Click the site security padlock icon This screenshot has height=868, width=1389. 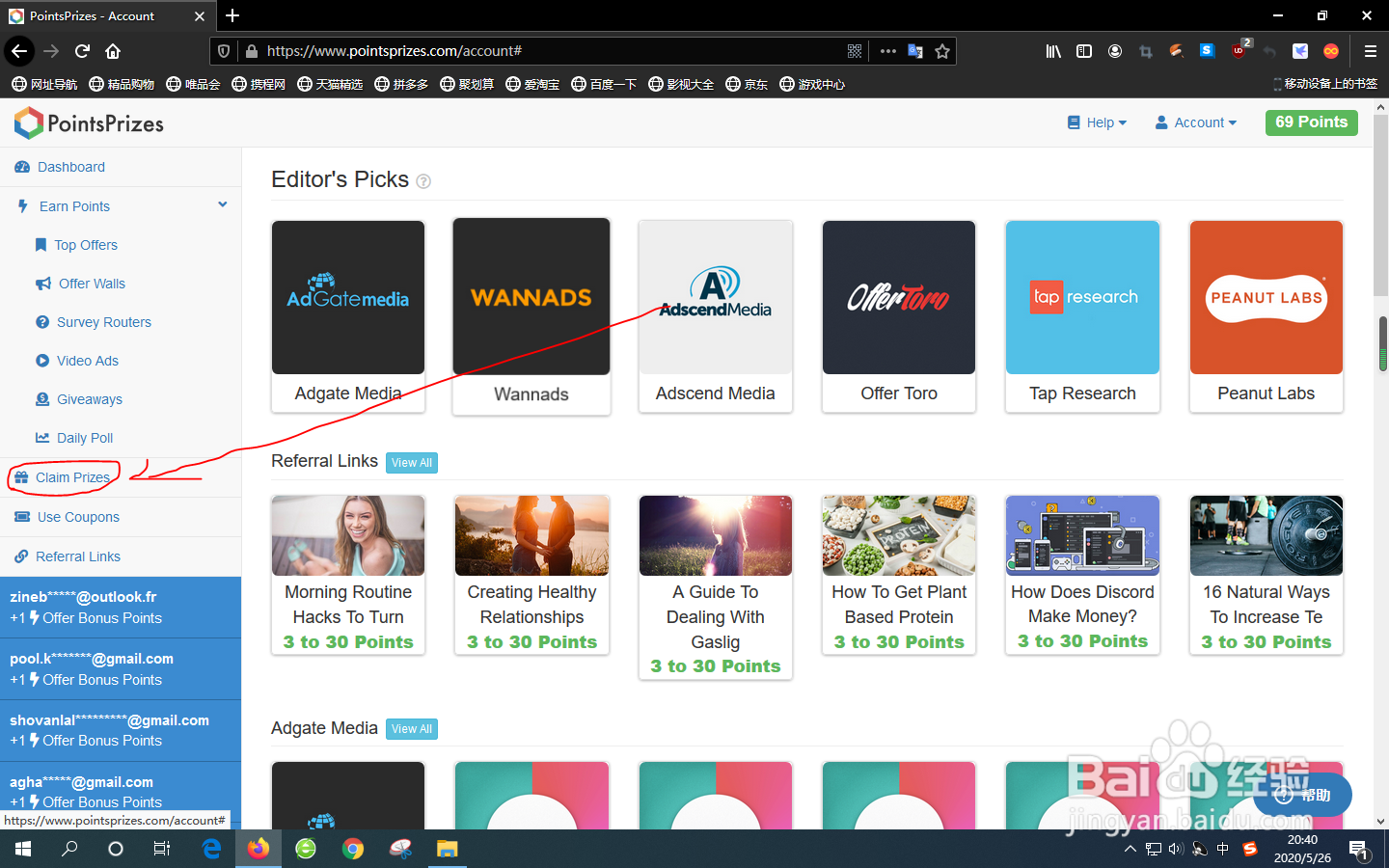coord(252,51)
